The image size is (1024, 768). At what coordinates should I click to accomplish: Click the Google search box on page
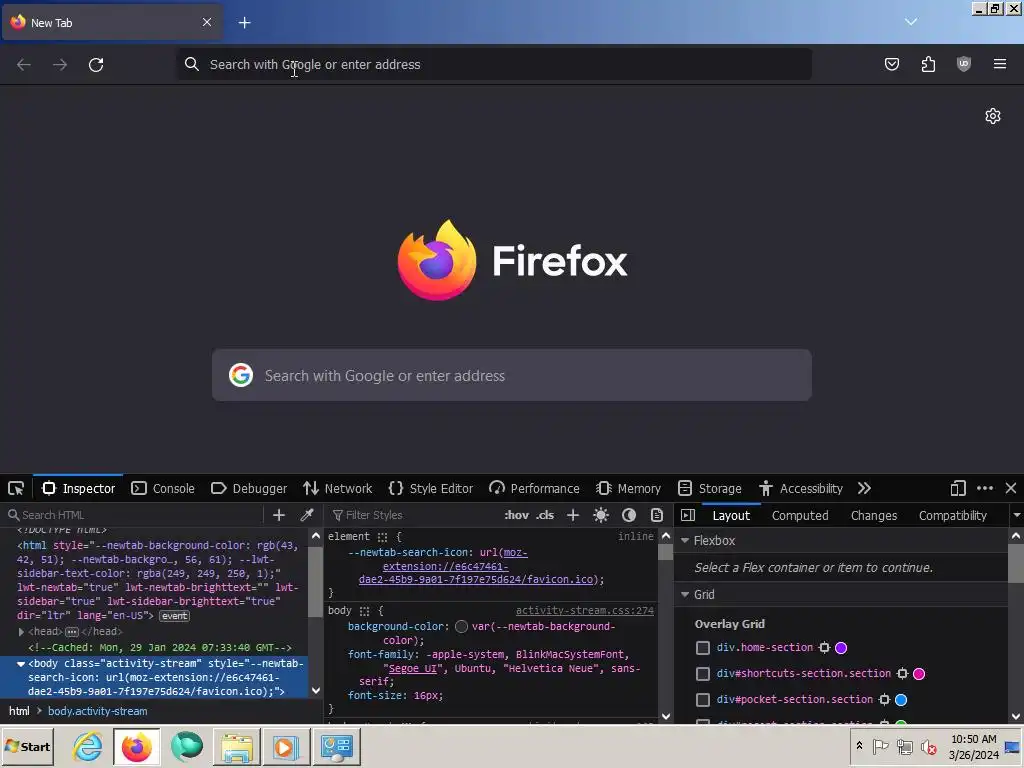512,376
